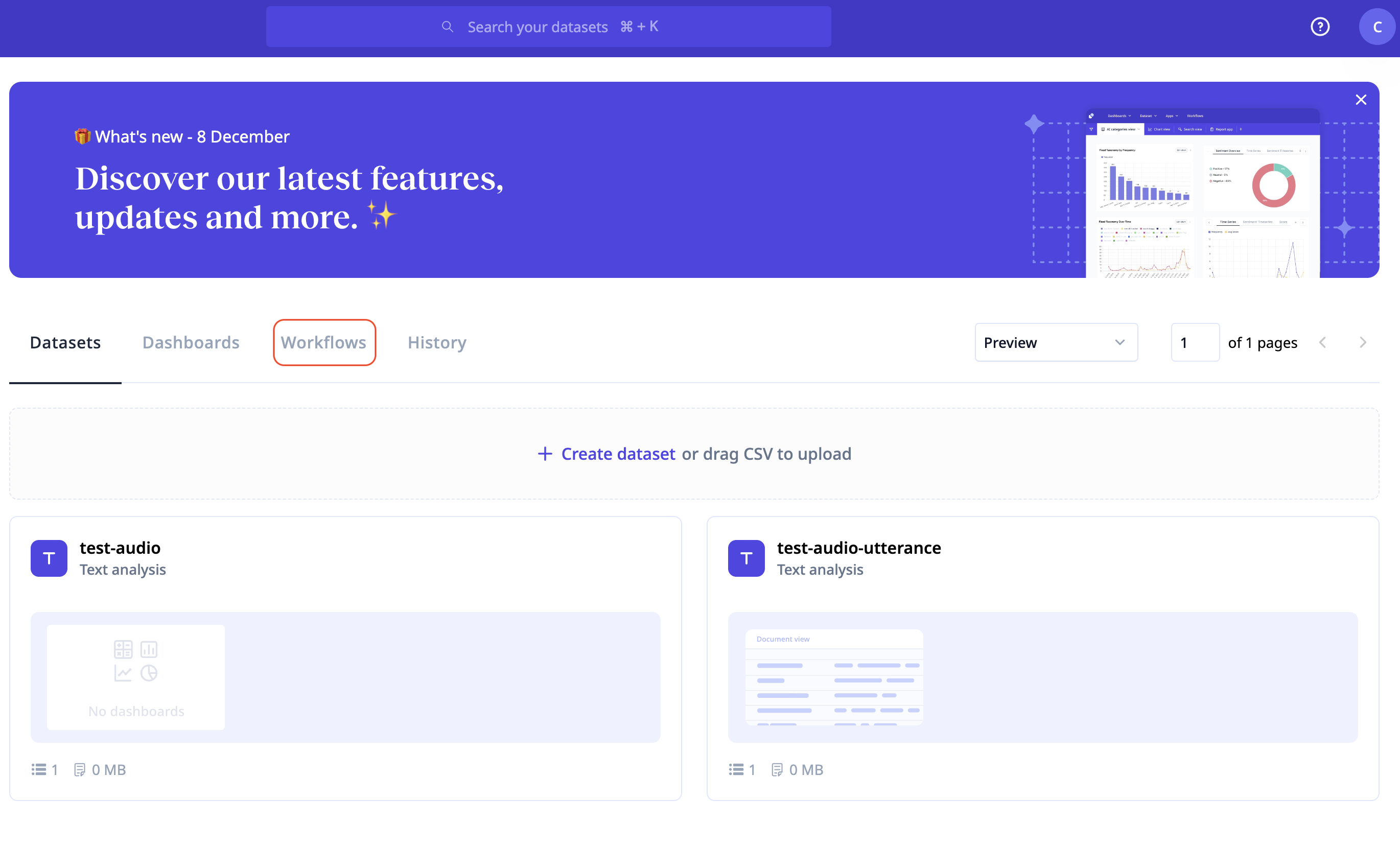
Task: Open the Workflows tab
Action: click(x=324, y=342)
